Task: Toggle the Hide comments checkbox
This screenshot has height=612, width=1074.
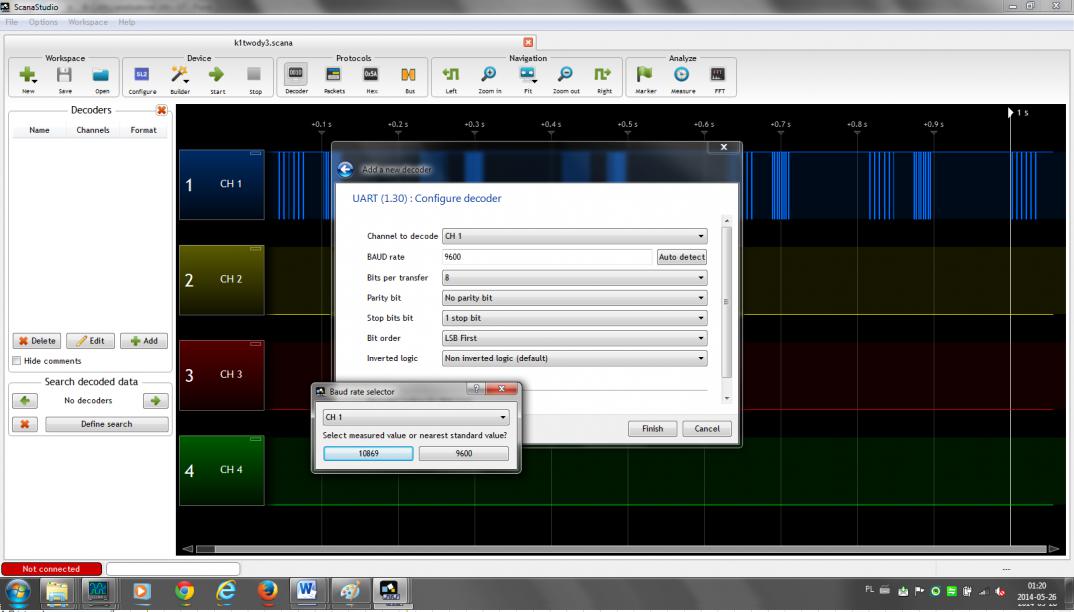Action: pyautogui.click(x=16, y=360)
